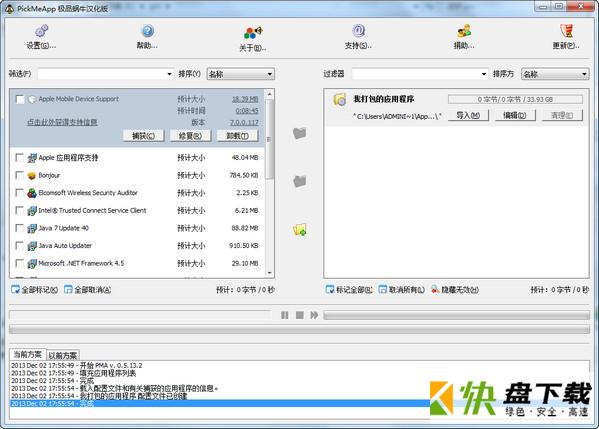Click the Apple Mobile Device Support icon
599x429 pixels.
point(32,99)
